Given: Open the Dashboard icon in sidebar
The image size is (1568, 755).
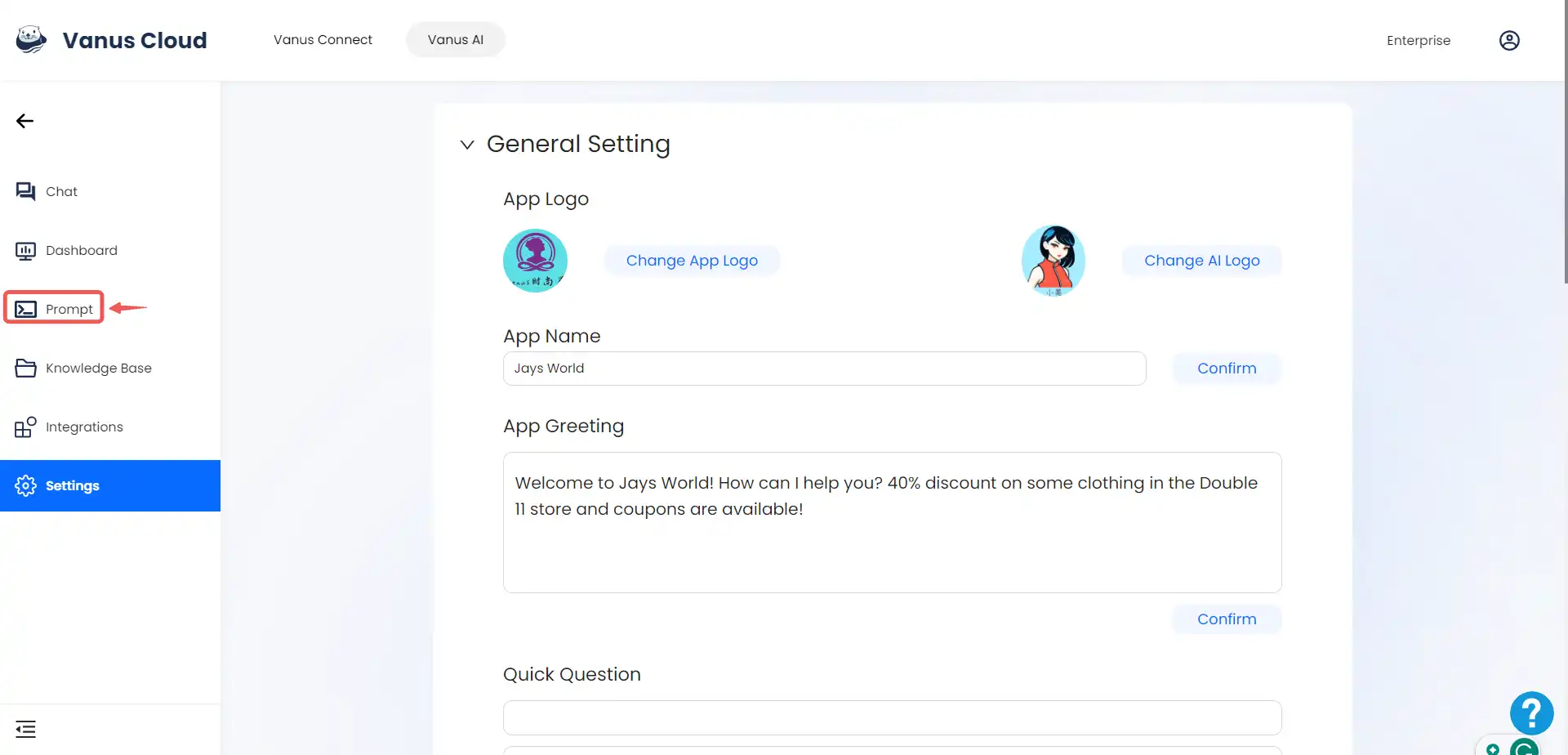Looking at the screenshot, I should click(x=25, y=251).
